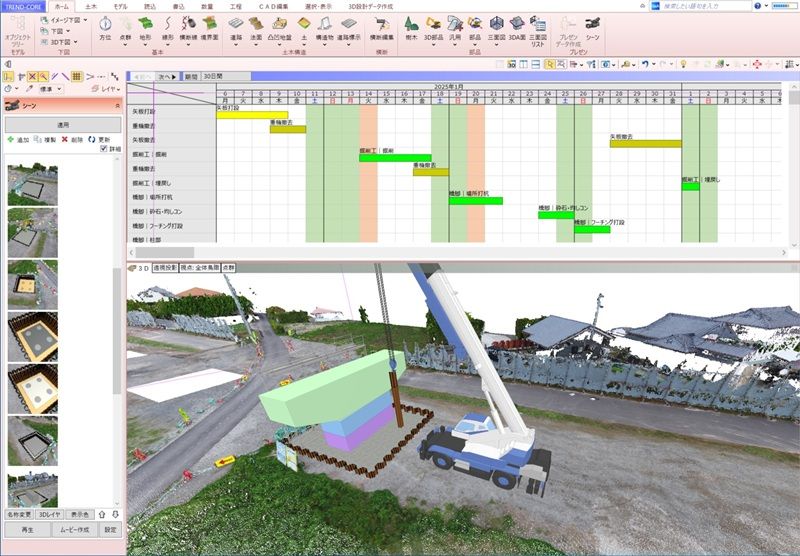This screenshot has width=800, height=556.
Task: Toggle the 詳細 checkbox
Action: (x=104, y=149)
